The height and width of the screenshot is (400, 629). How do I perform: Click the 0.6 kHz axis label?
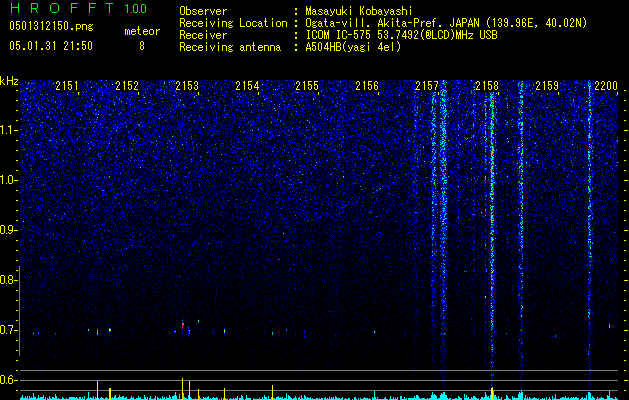click(7, 380)
